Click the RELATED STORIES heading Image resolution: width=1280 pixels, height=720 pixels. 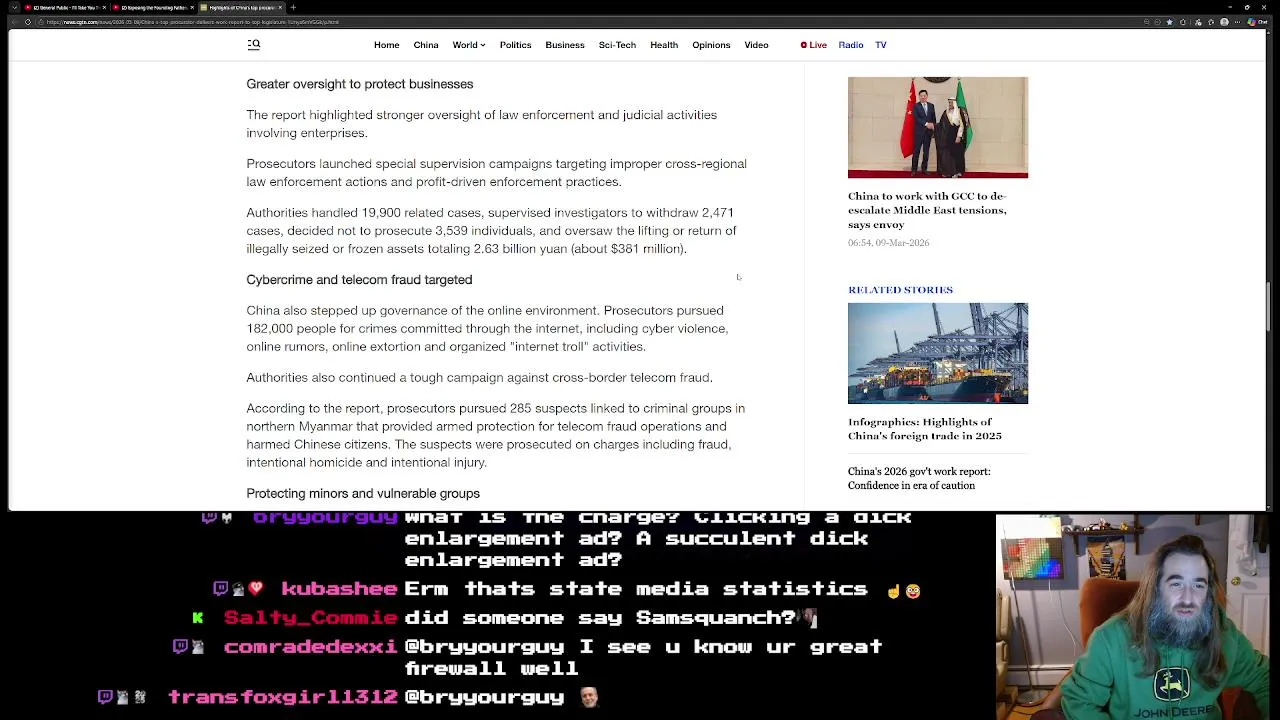(x=900, y=290)
